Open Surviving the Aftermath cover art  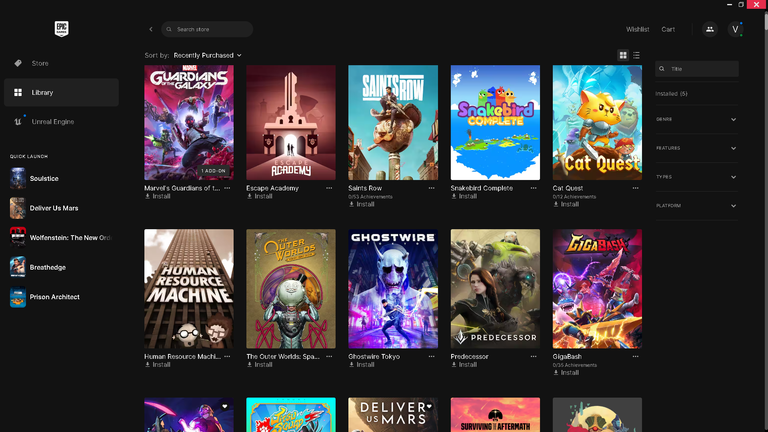495,415
